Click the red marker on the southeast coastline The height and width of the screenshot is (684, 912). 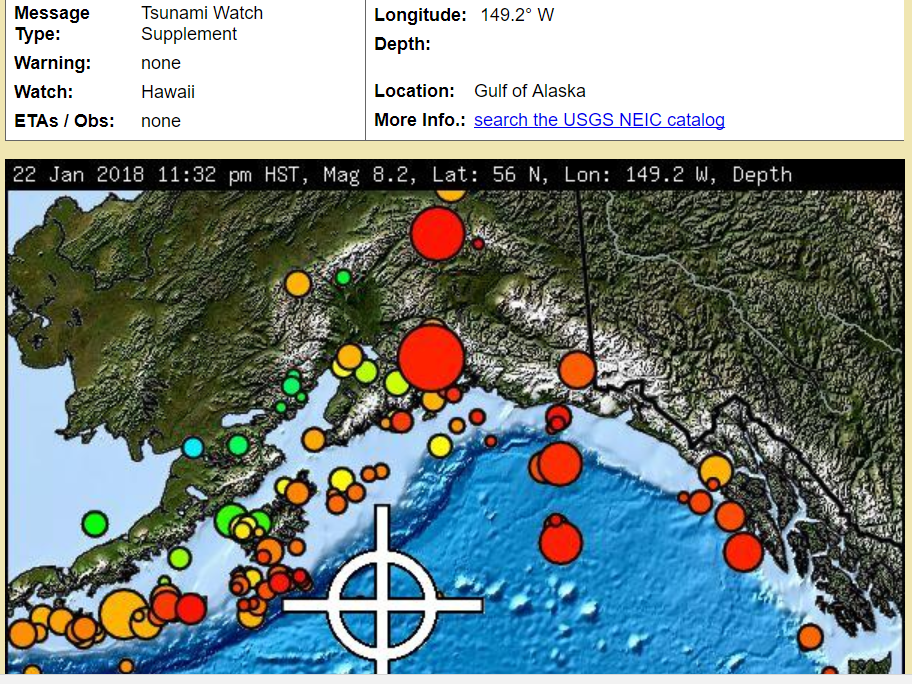(743, 551)
